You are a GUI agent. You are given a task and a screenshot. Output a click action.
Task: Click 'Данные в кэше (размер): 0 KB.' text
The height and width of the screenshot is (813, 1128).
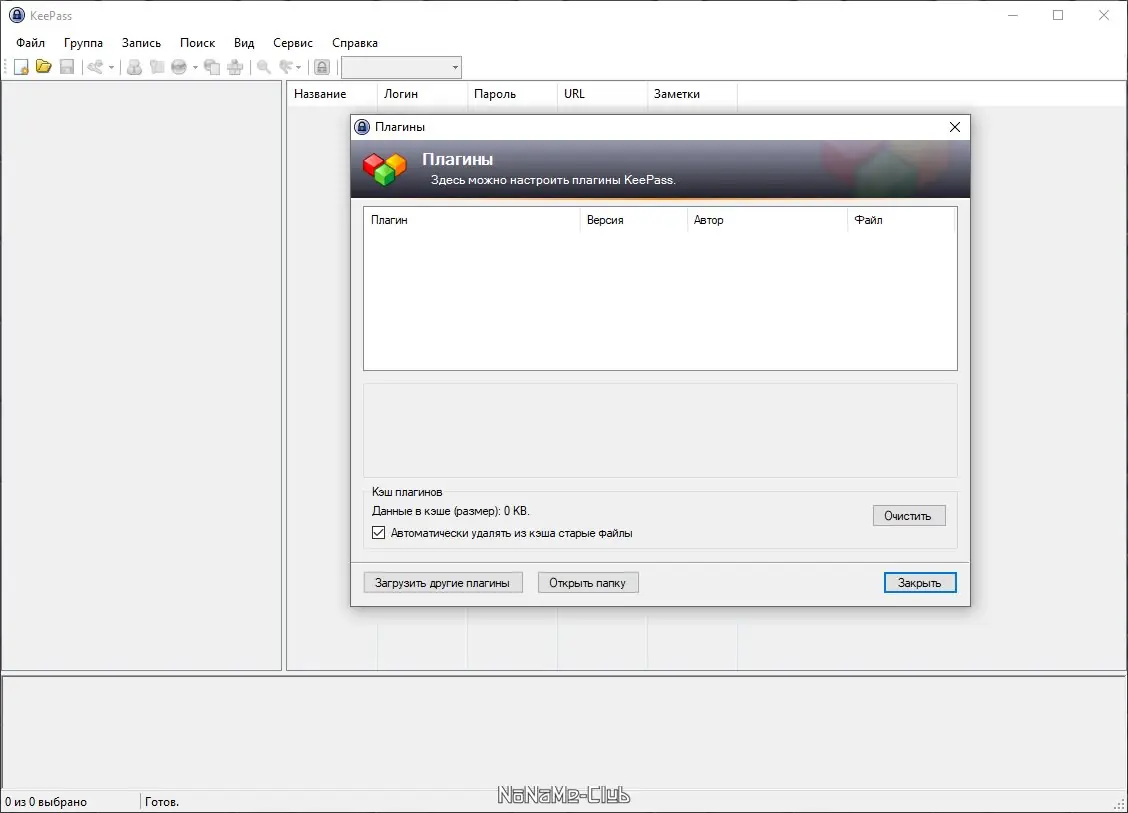[450, 511]
